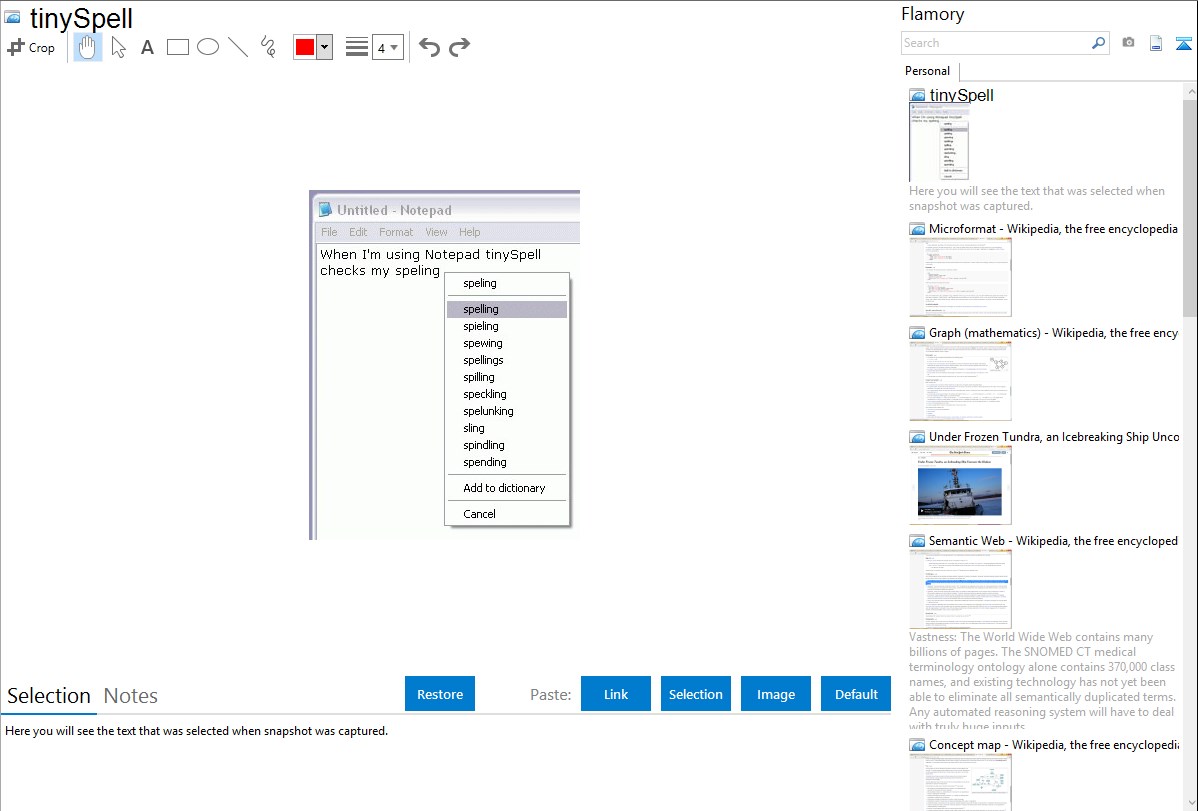Open the line width dropdown showing 4
The width and height of the screenshot is (1198, 811).
(x=387, y=47)
